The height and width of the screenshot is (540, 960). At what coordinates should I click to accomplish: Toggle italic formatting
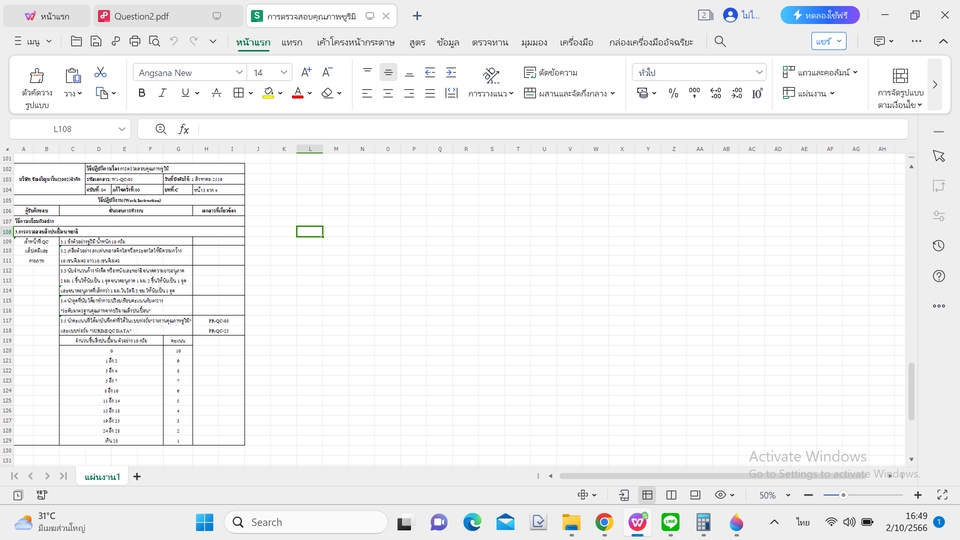(162, 93)
